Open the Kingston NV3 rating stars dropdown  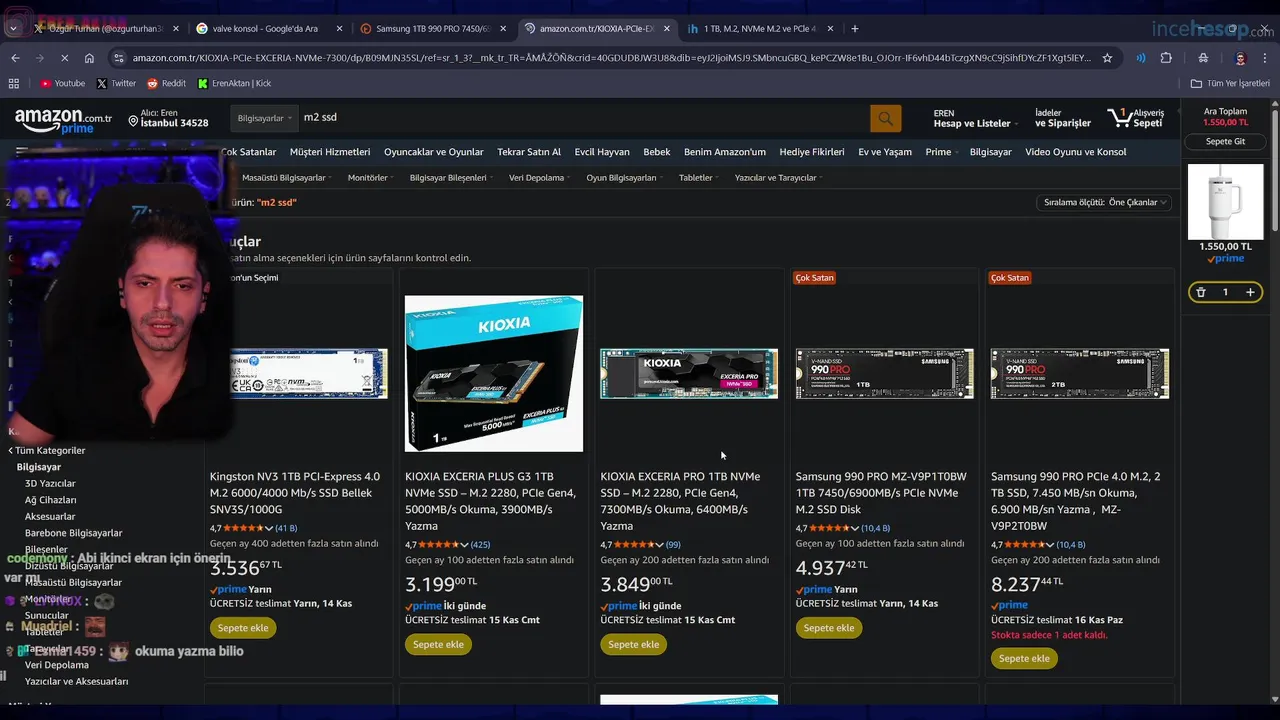[247, 528]
